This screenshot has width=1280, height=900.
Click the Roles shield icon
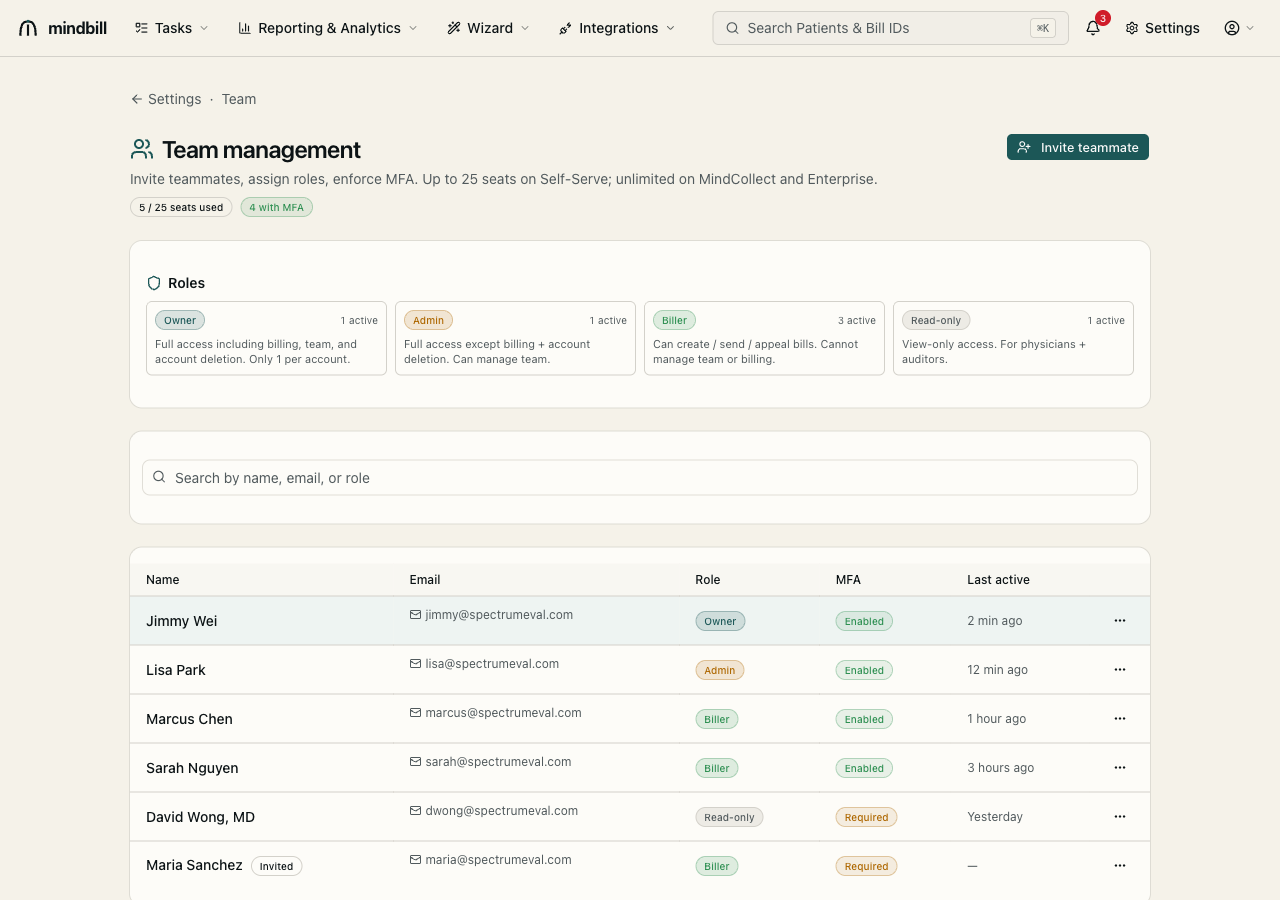click(154, 283)
